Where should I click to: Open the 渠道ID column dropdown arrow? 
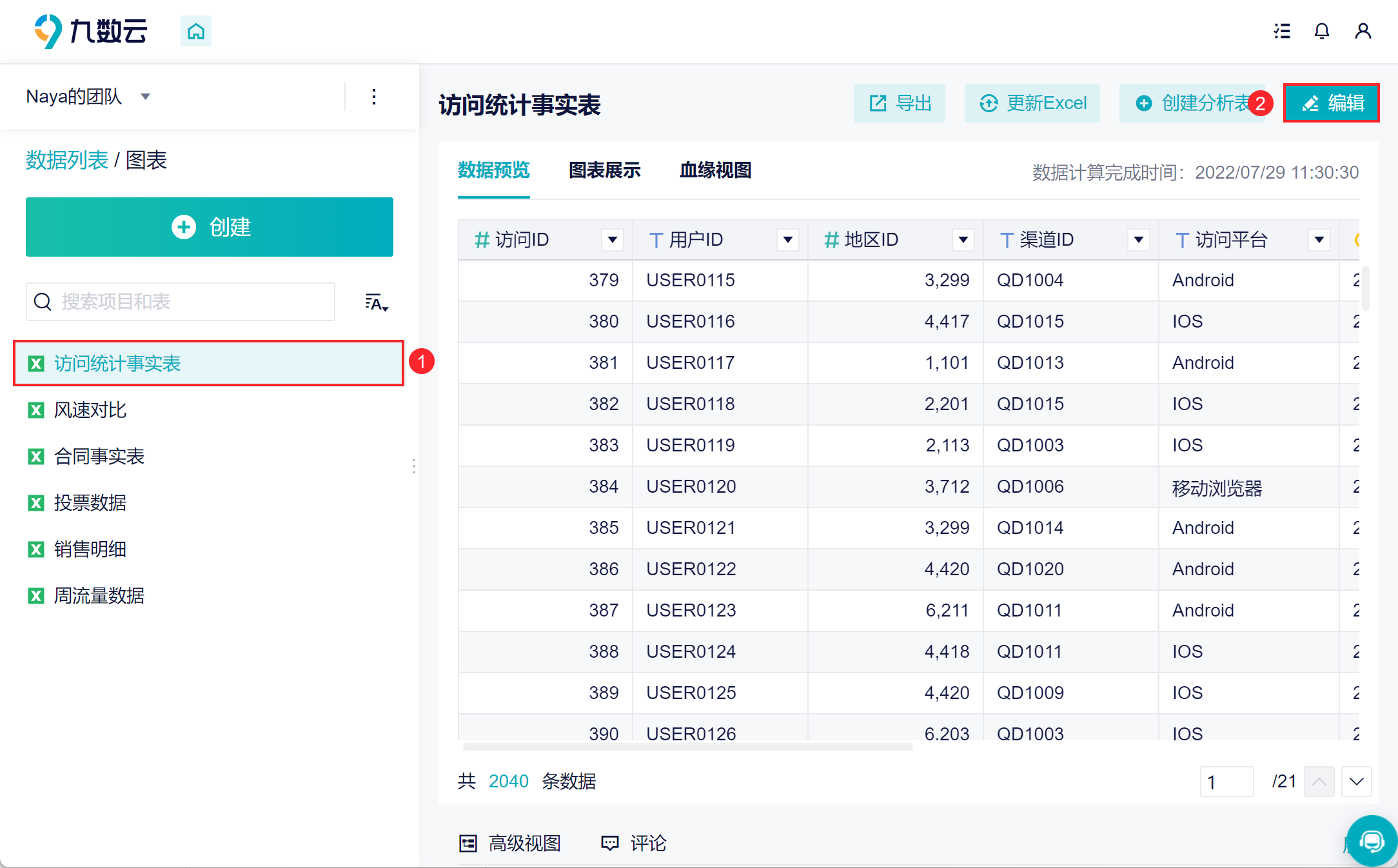(x=1138, y=240)
